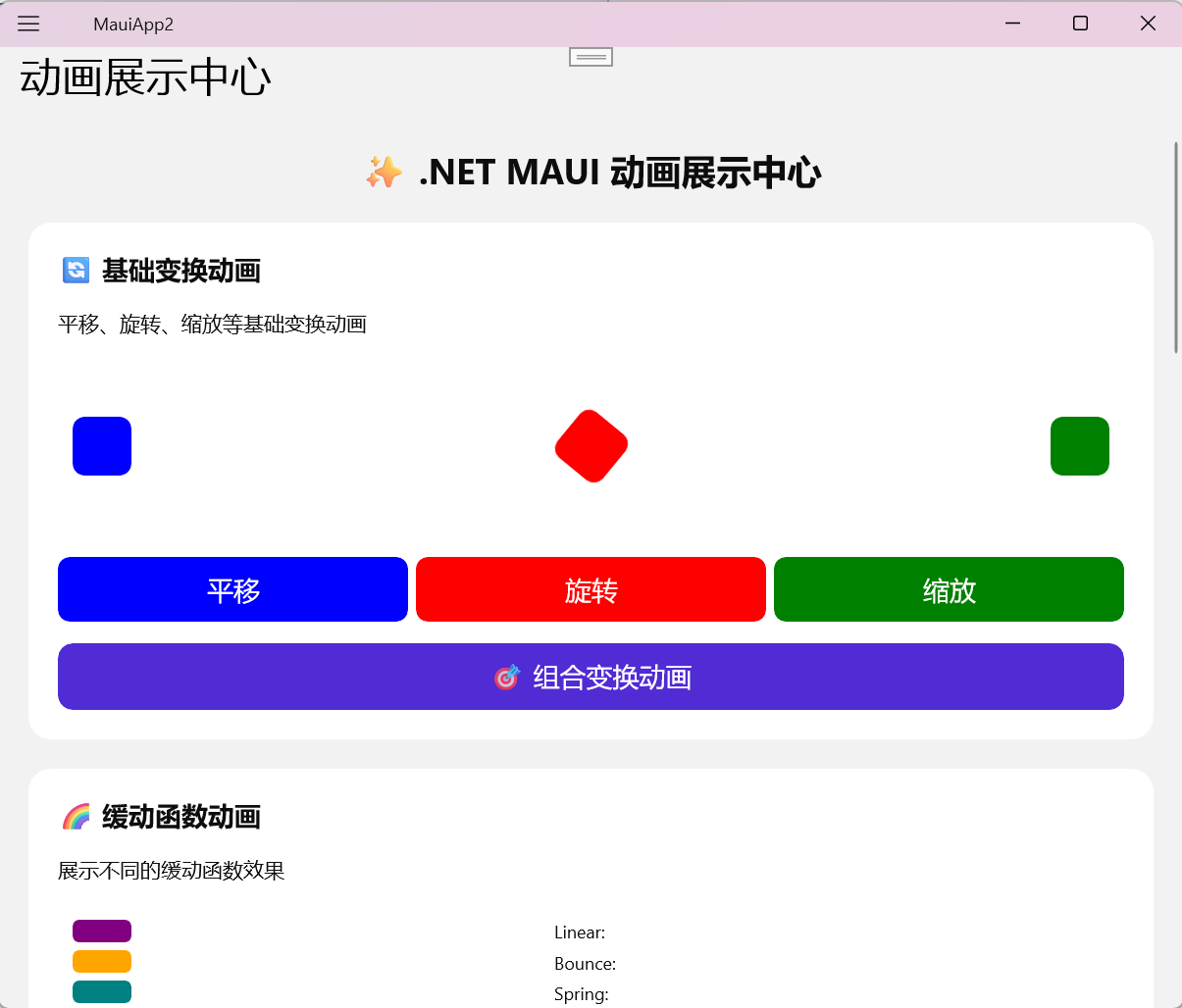Click the rainbow icon beside 缓动函数动画

(x=76, y=816)
